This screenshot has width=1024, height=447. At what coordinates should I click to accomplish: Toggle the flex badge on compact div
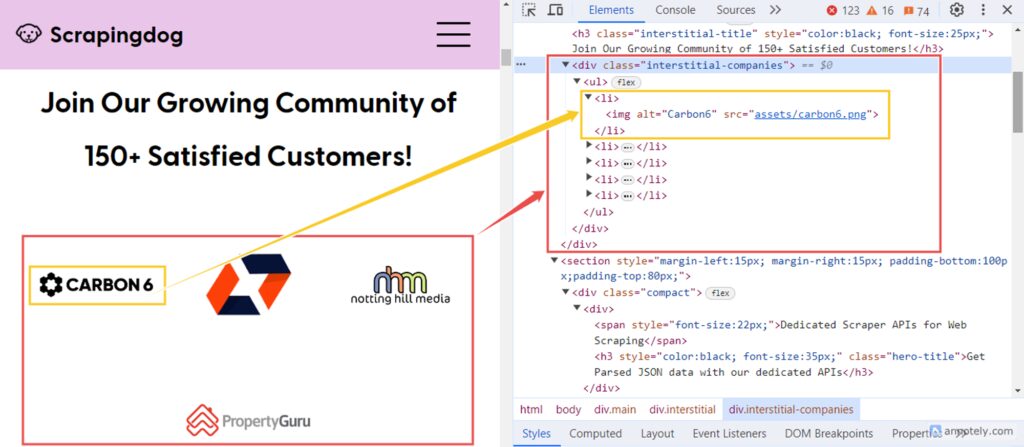720,293
